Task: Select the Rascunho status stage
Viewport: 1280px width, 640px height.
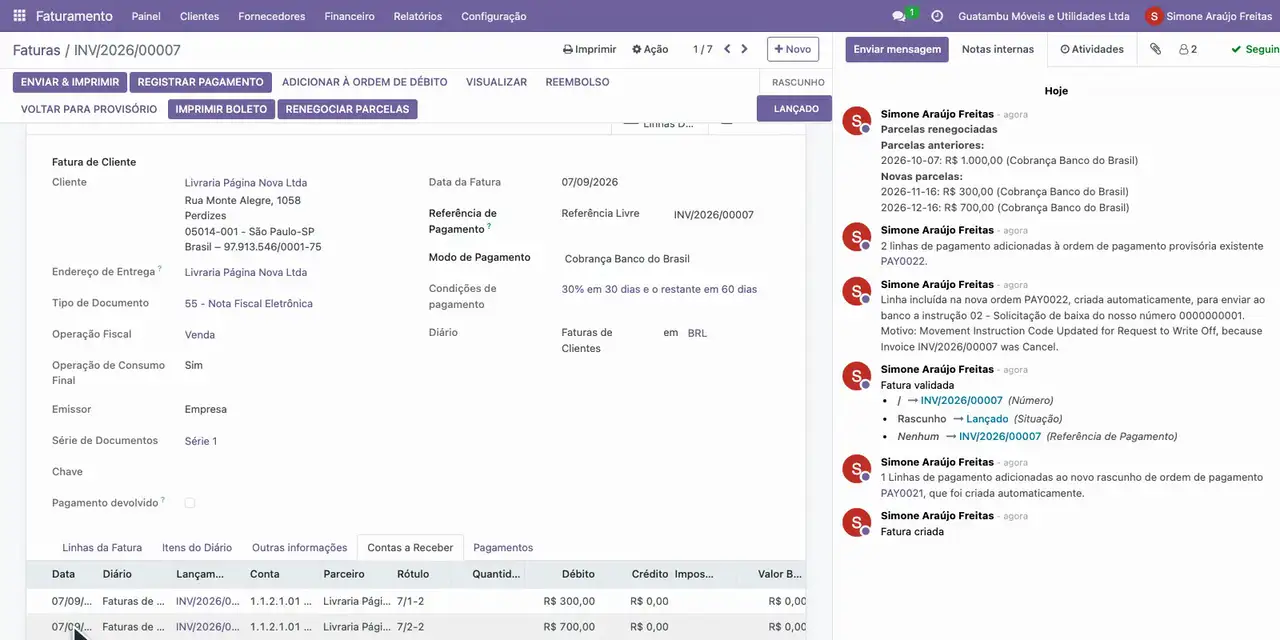Action: point(798,82)
